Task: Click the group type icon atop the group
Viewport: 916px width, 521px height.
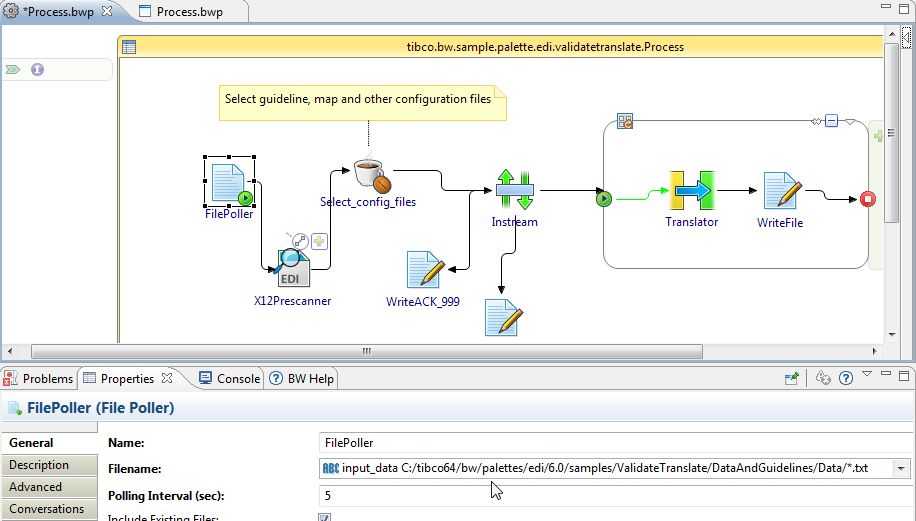Action: [x=625, y=121]
